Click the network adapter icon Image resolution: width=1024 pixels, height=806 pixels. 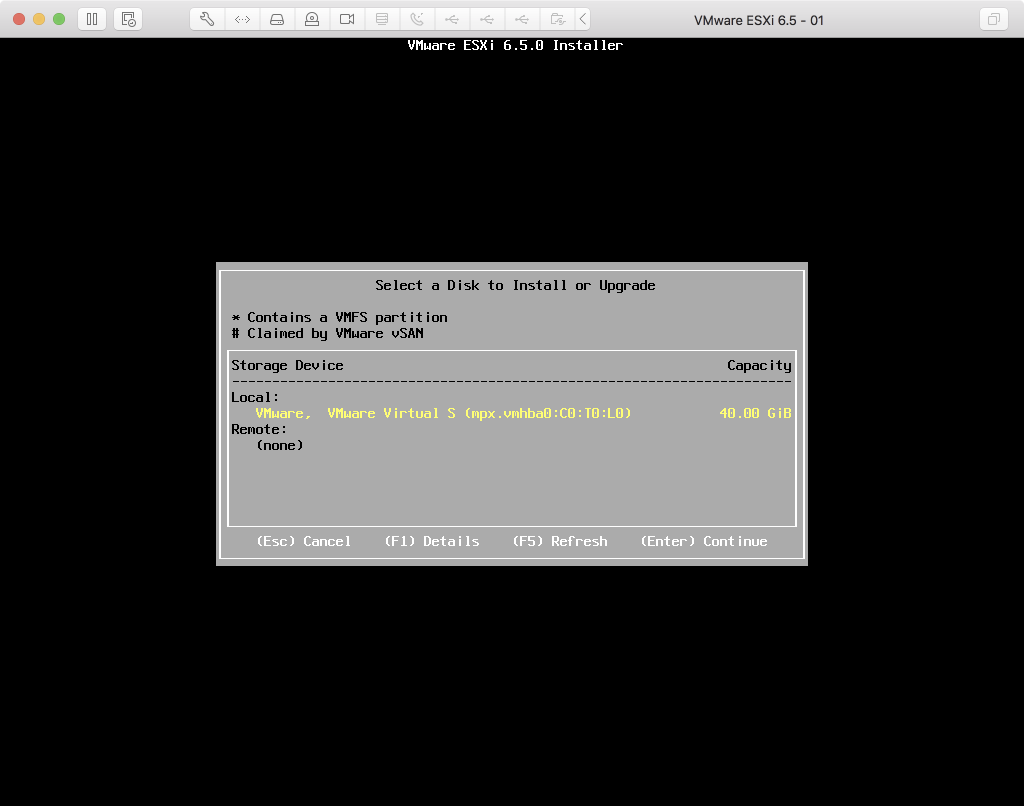click(x=242, y=19)
